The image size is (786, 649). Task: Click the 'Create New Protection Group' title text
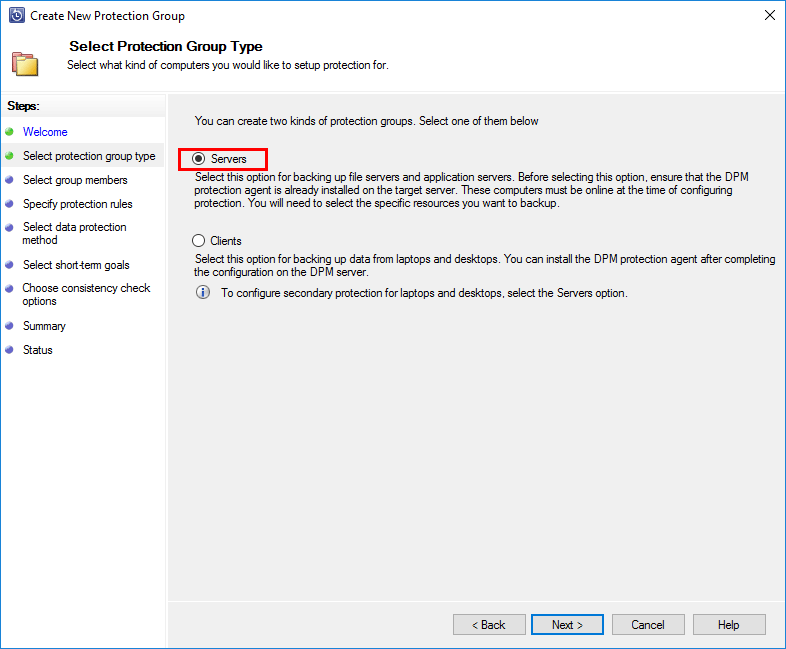click(107, 16)
